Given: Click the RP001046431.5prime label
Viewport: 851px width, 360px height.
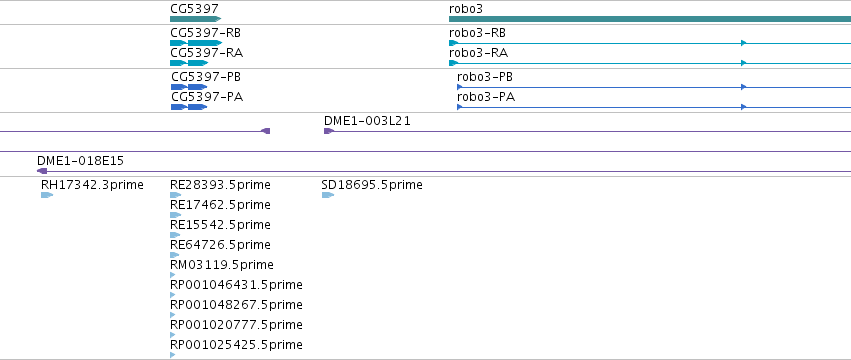Looking at the screenshot, I should [236, 285].
